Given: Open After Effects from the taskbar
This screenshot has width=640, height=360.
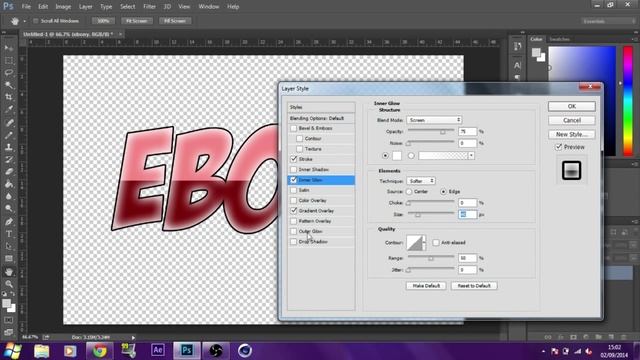Looking at the screenshot, I should coord(158,350).
